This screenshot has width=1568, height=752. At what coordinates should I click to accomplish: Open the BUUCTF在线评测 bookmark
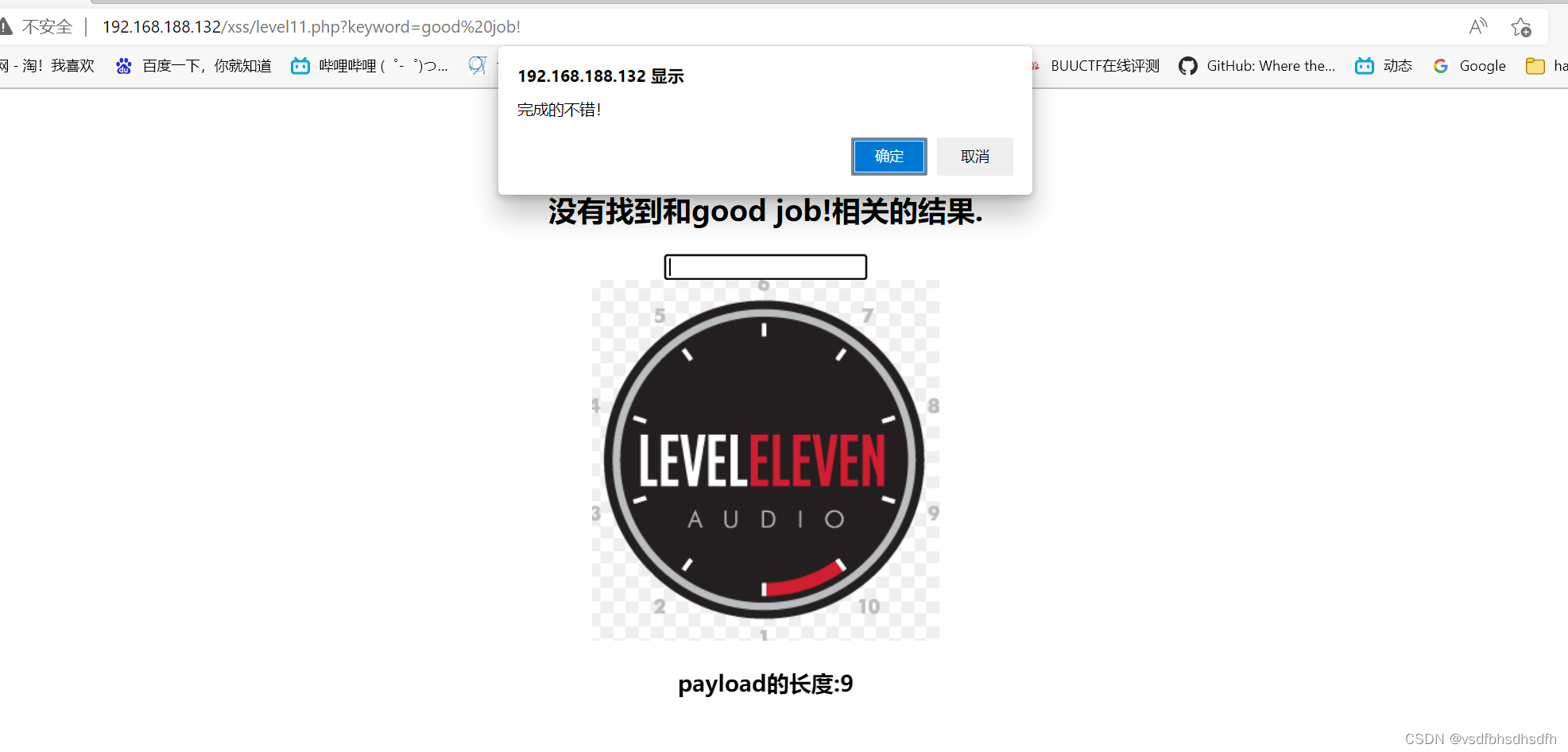pos(1097,66)
